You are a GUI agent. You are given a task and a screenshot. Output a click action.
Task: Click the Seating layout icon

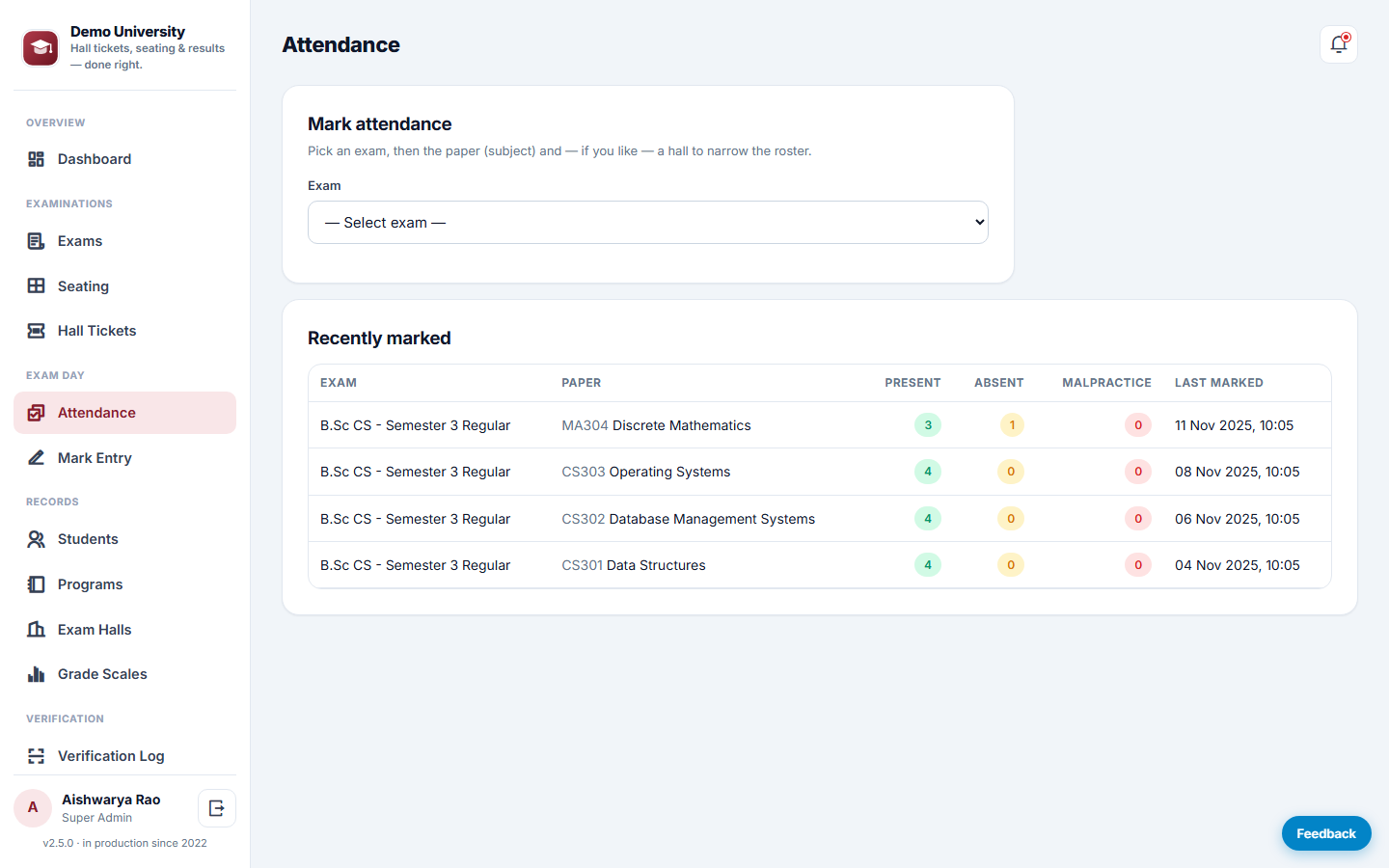37,285
